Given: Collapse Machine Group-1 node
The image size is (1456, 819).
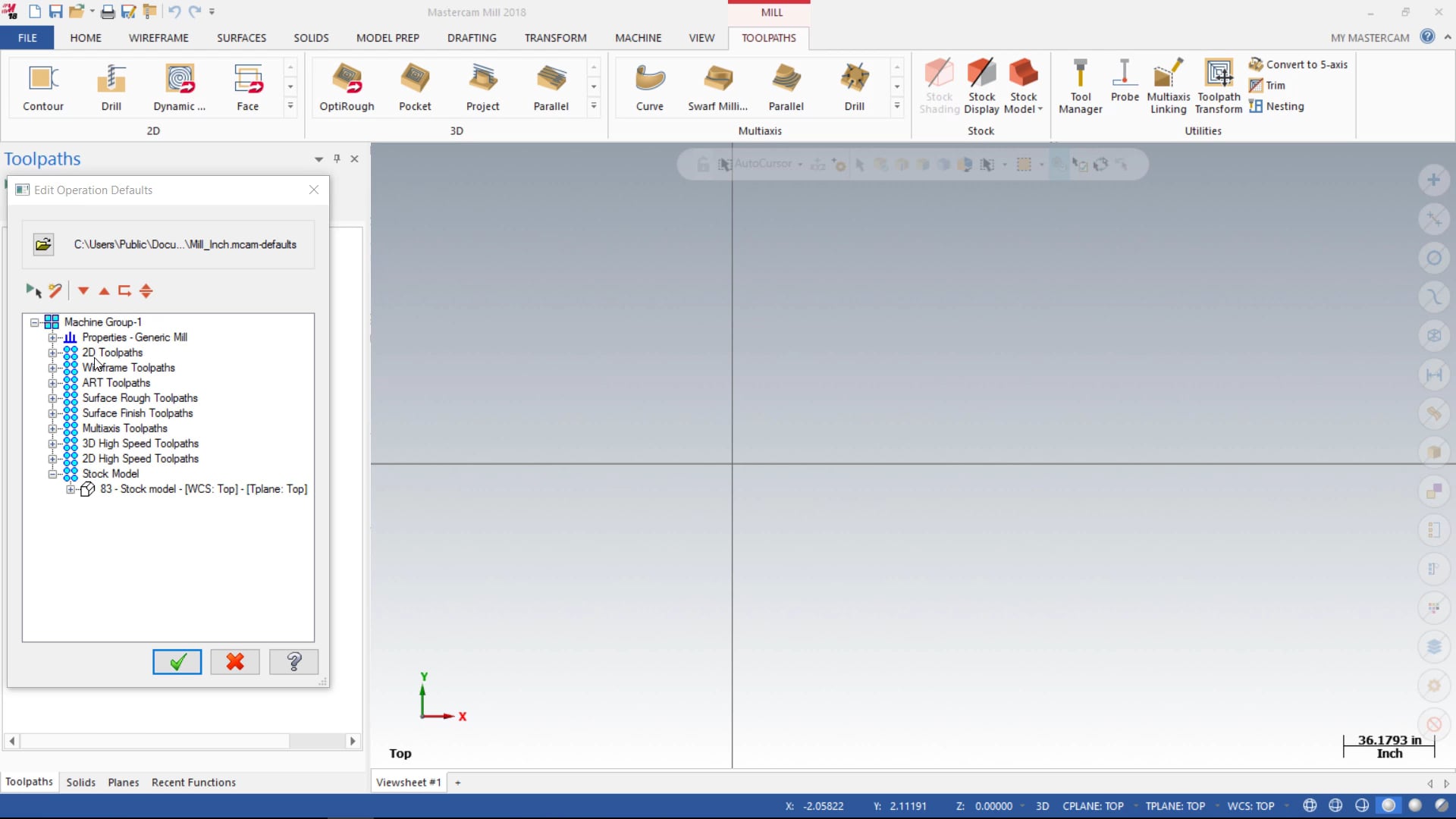Looking at the screenshot, I should tap(34, 322).
